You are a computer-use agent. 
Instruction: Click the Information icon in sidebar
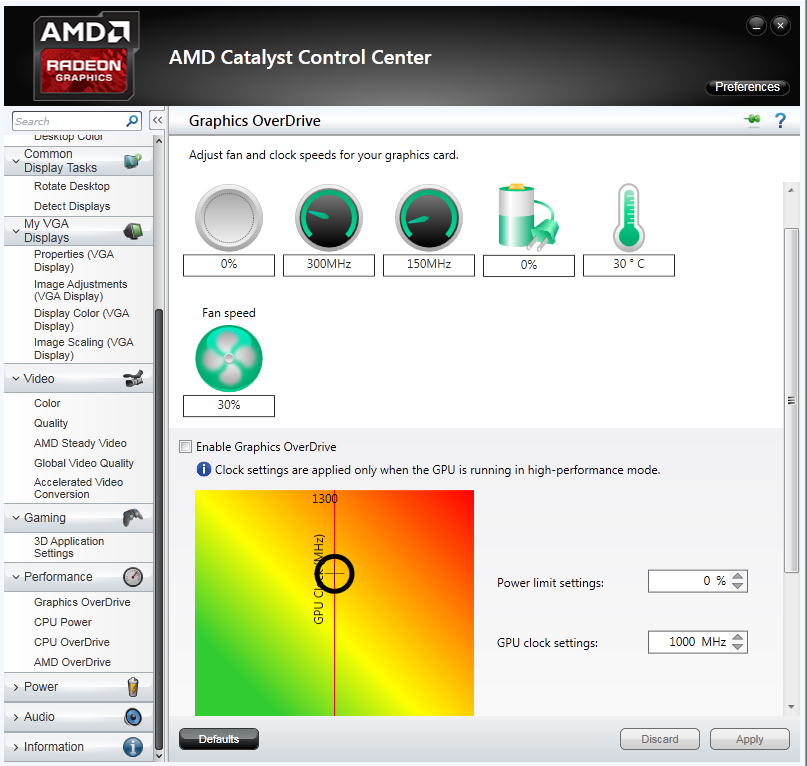(x=133, y=747)
